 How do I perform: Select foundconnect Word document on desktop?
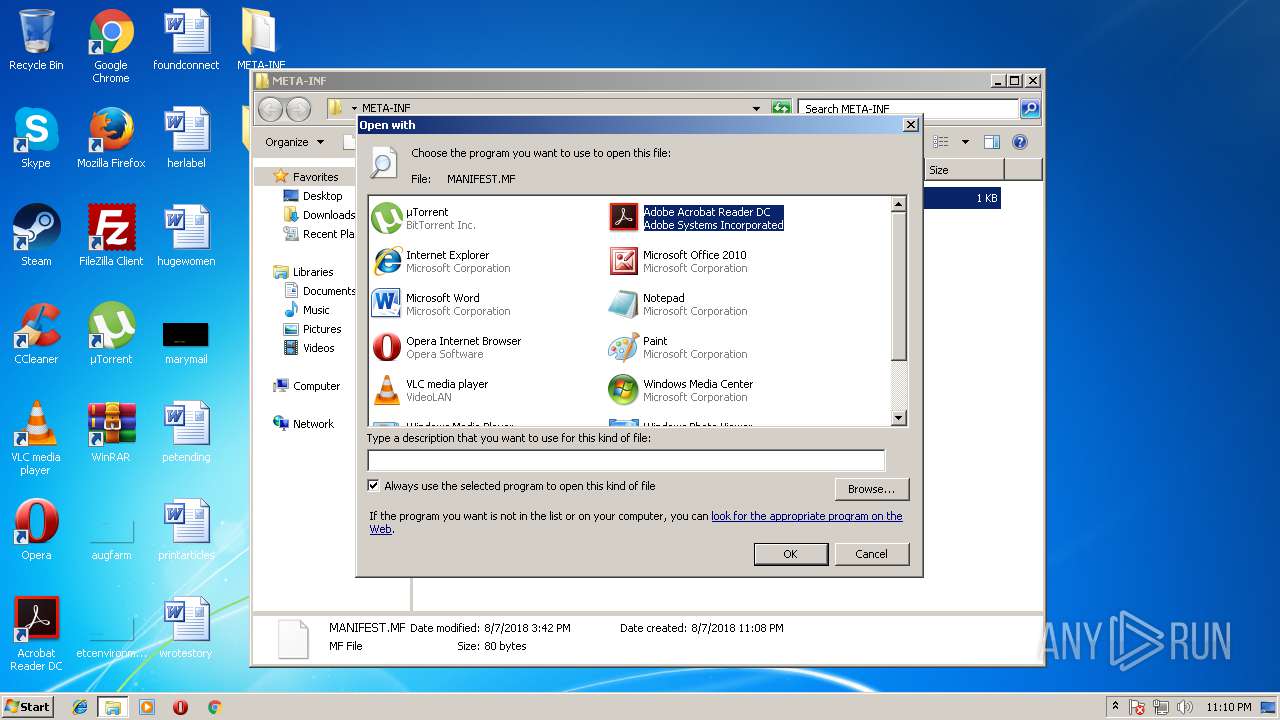click(186, 40)
